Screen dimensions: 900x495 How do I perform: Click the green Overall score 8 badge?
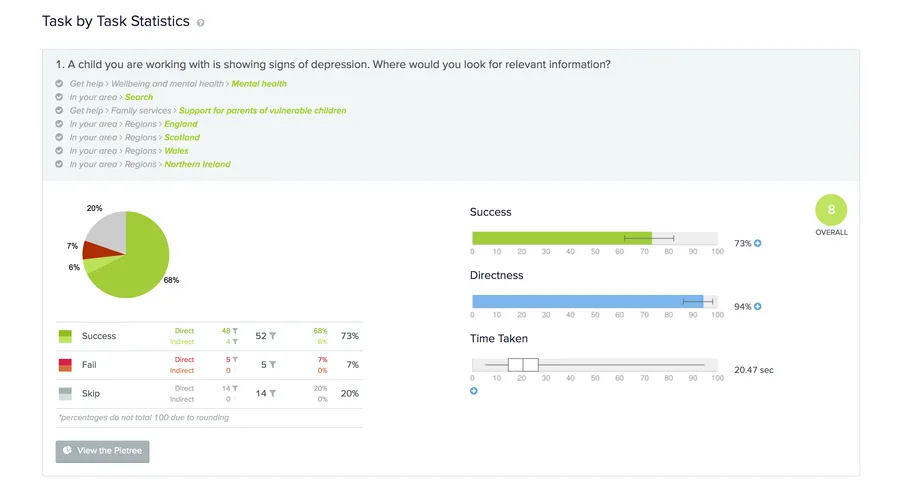point(831,210)
